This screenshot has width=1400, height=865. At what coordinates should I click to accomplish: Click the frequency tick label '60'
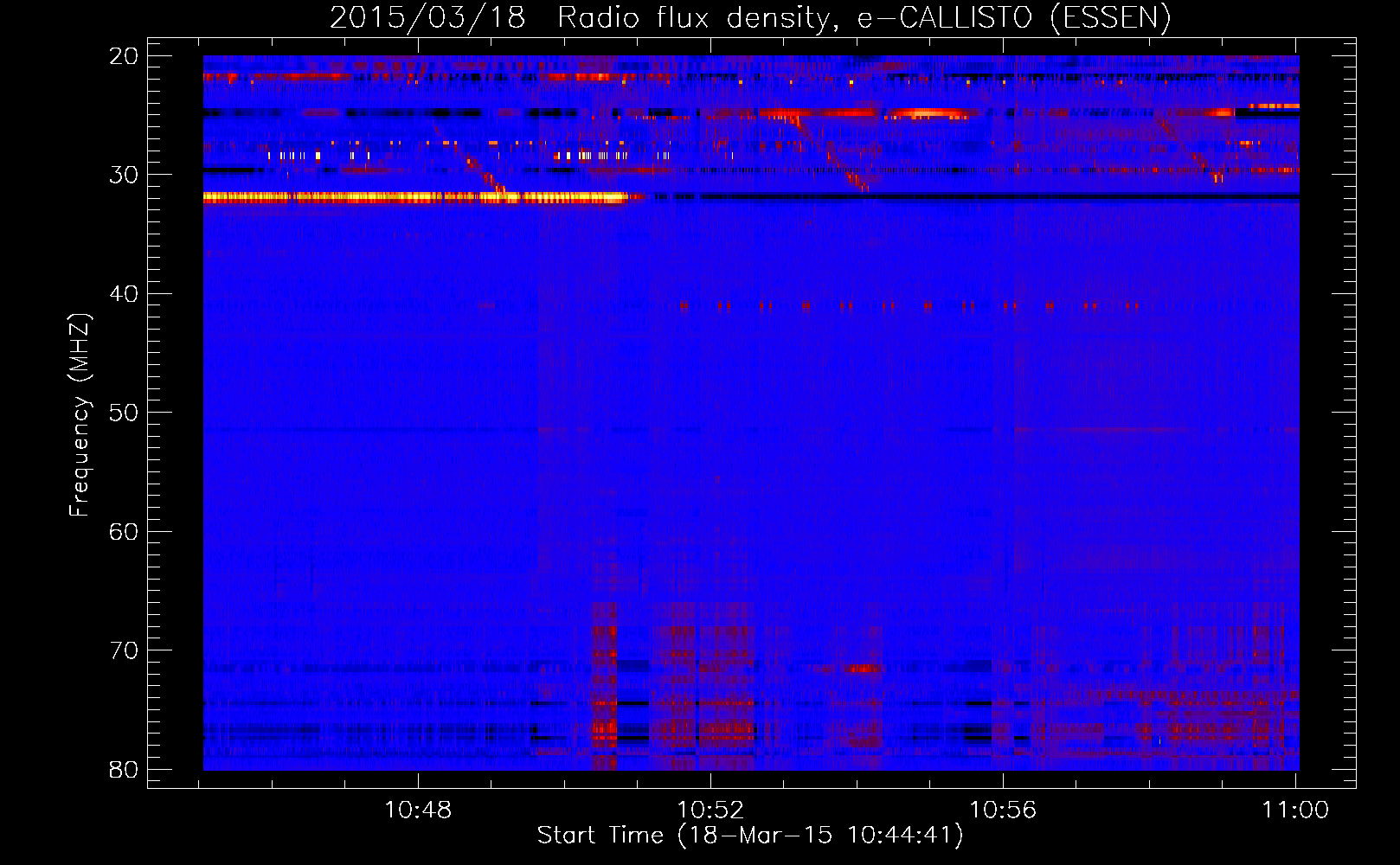click(124, 532)
